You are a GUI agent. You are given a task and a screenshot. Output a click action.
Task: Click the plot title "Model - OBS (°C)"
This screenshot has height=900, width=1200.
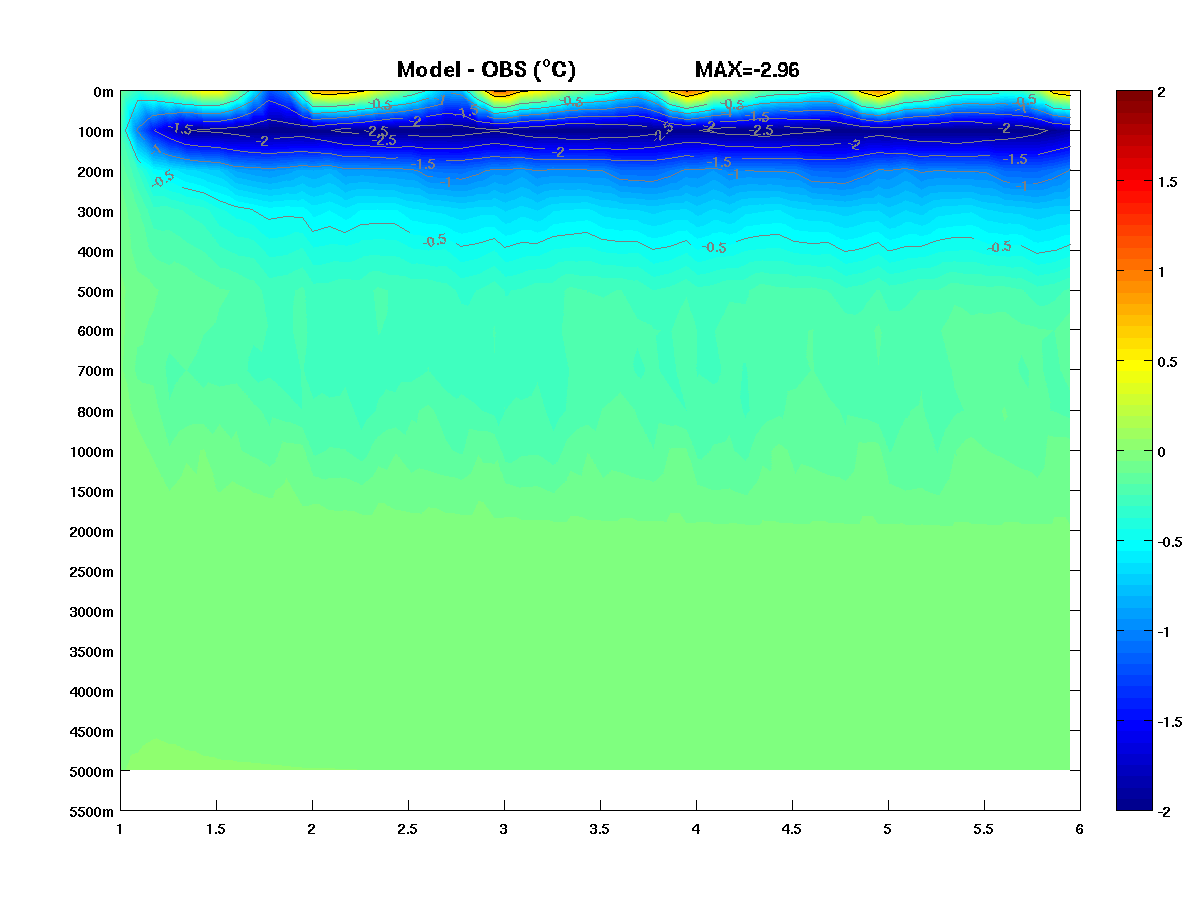coord(486,70)
